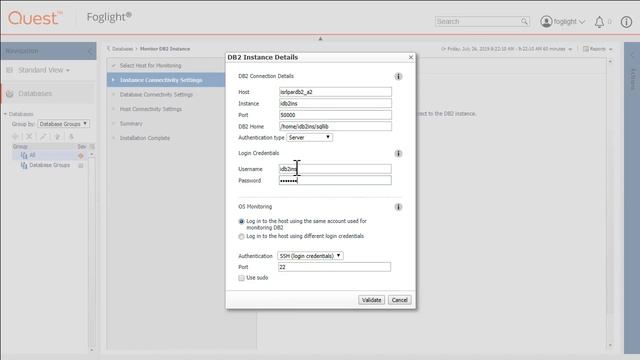Open the SSH authentication dropdown
Screen dimensions: 640x360
(310, 256)
